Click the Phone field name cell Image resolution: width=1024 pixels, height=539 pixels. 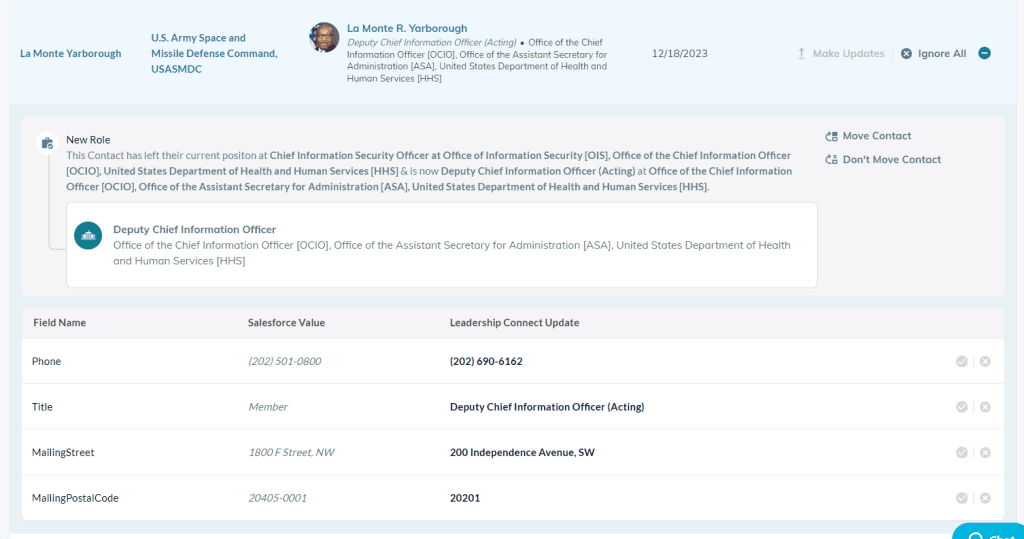point(46,361)
